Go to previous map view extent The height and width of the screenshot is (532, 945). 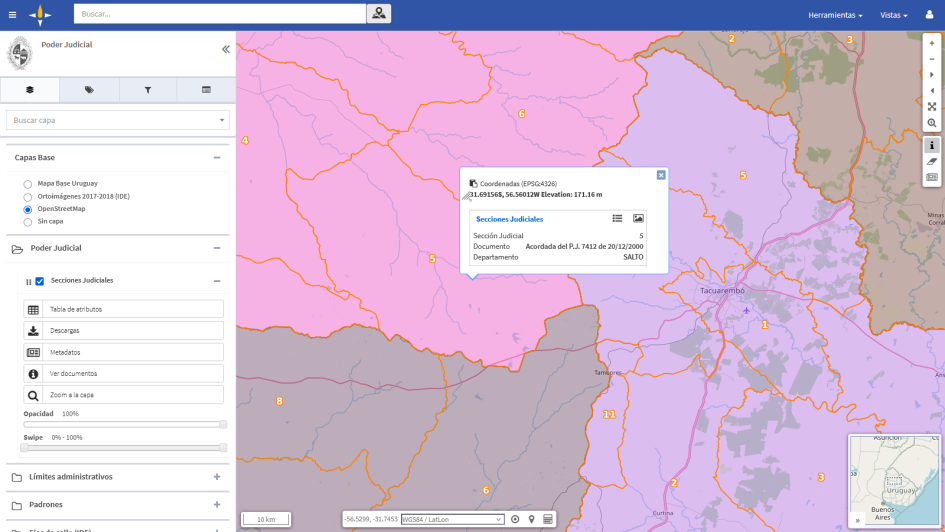click(932, 90)
